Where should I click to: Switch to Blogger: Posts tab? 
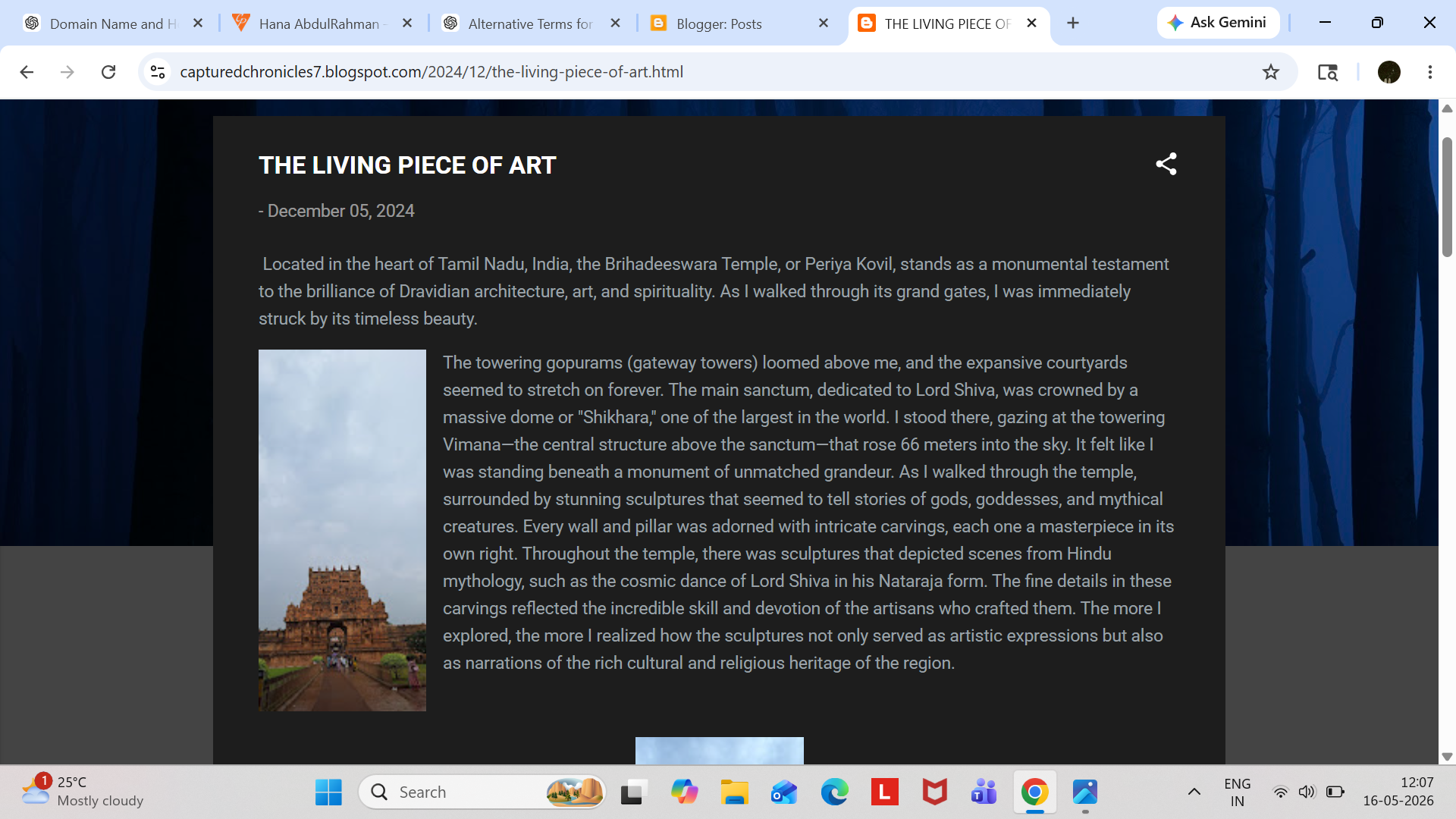739,24
